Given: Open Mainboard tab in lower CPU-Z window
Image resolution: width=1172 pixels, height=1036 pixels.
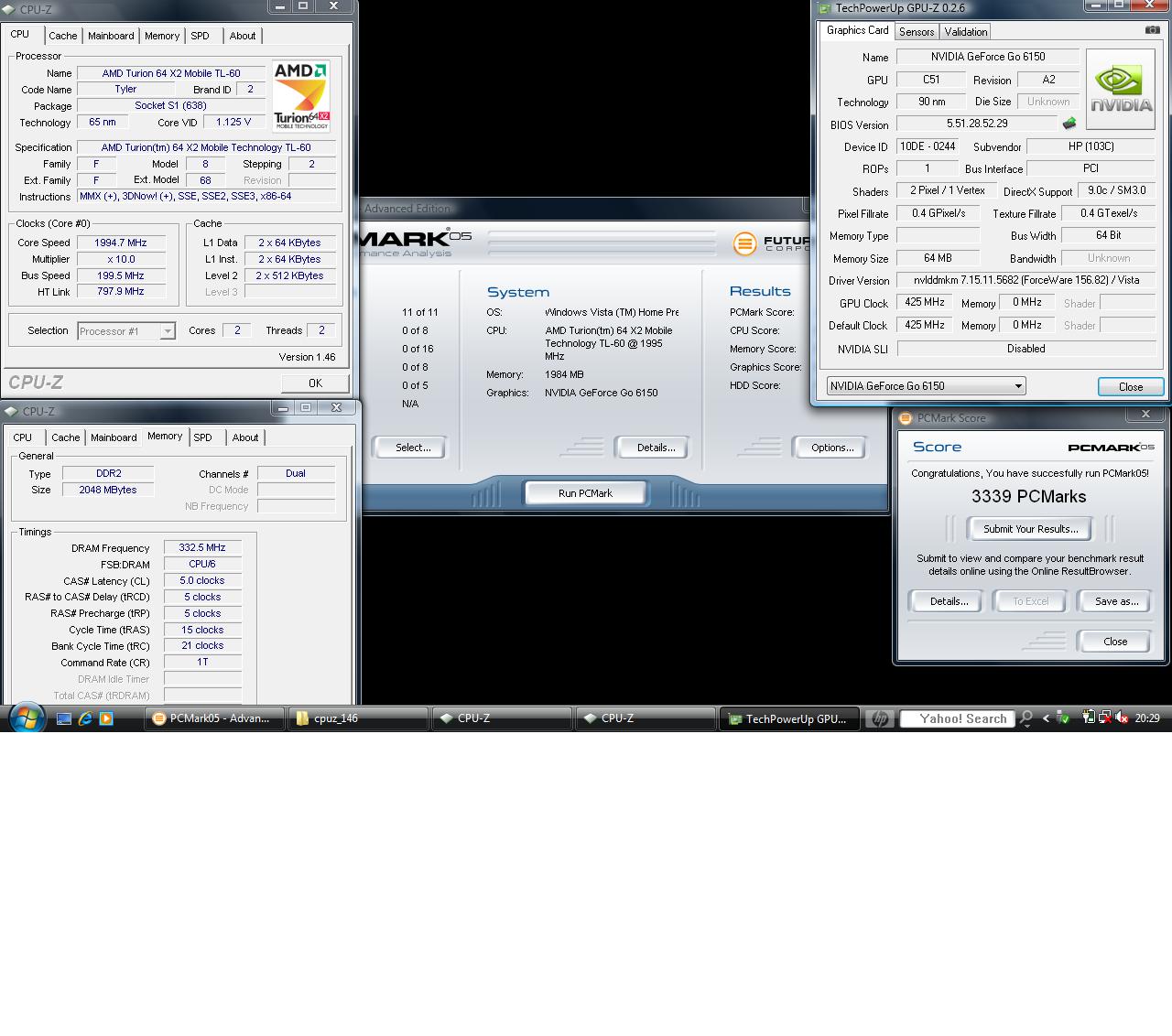Looking at the screenshot, I should [x=114, y=437].
